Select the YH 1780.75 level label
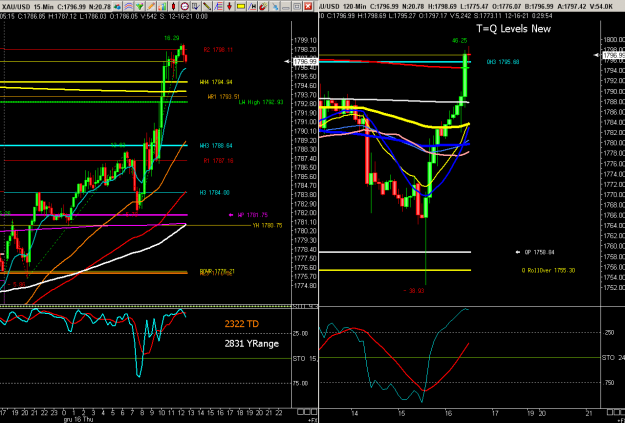The width and height of the screenshot is (625, 423). coord(267,226)
